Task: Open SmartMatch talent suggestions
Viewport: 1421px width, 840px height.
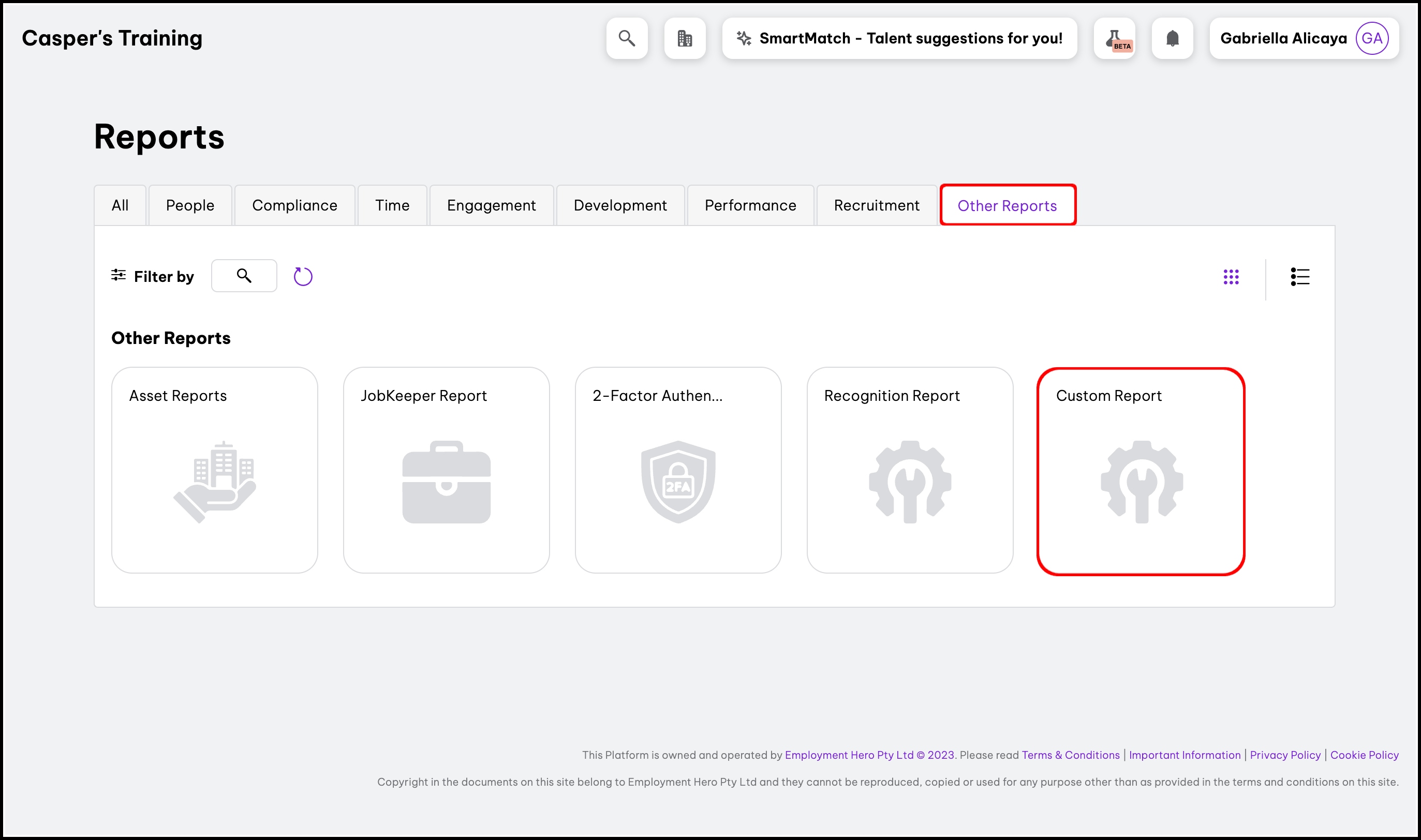Action: tap(899, 38)
